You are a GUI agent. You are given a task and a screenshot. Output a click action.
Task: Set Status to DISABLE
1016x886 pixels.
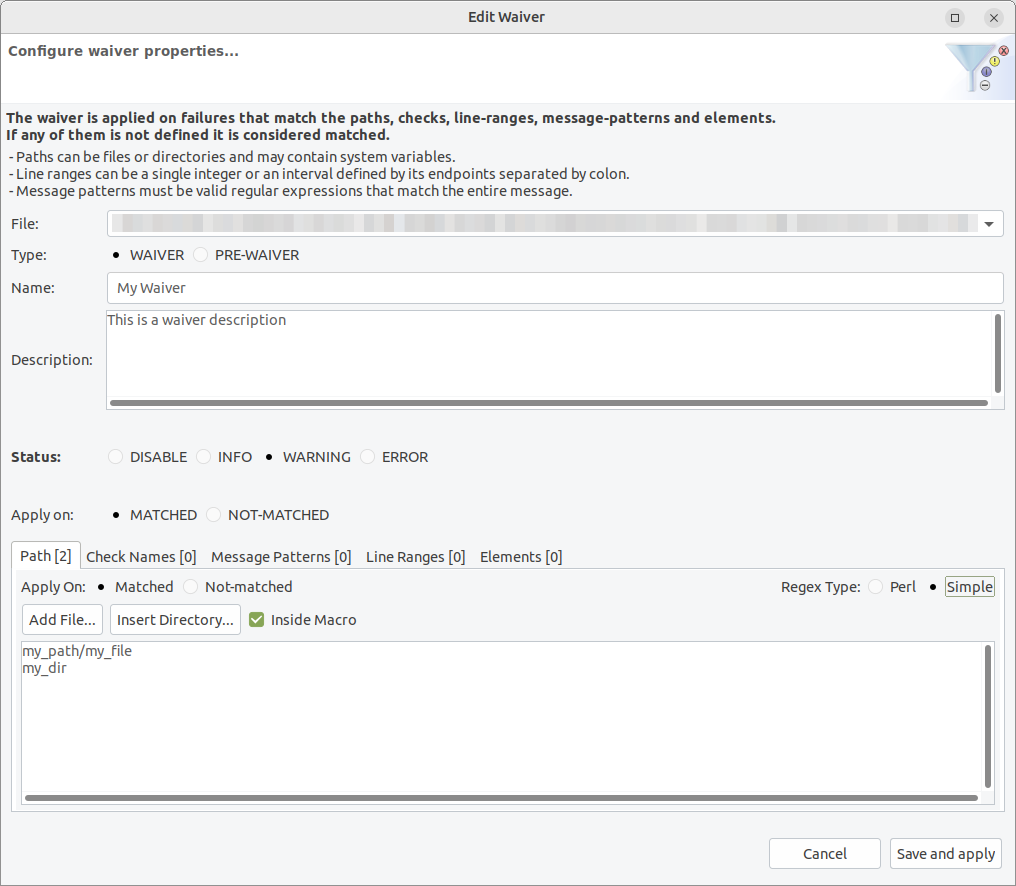tap(115, 457)
